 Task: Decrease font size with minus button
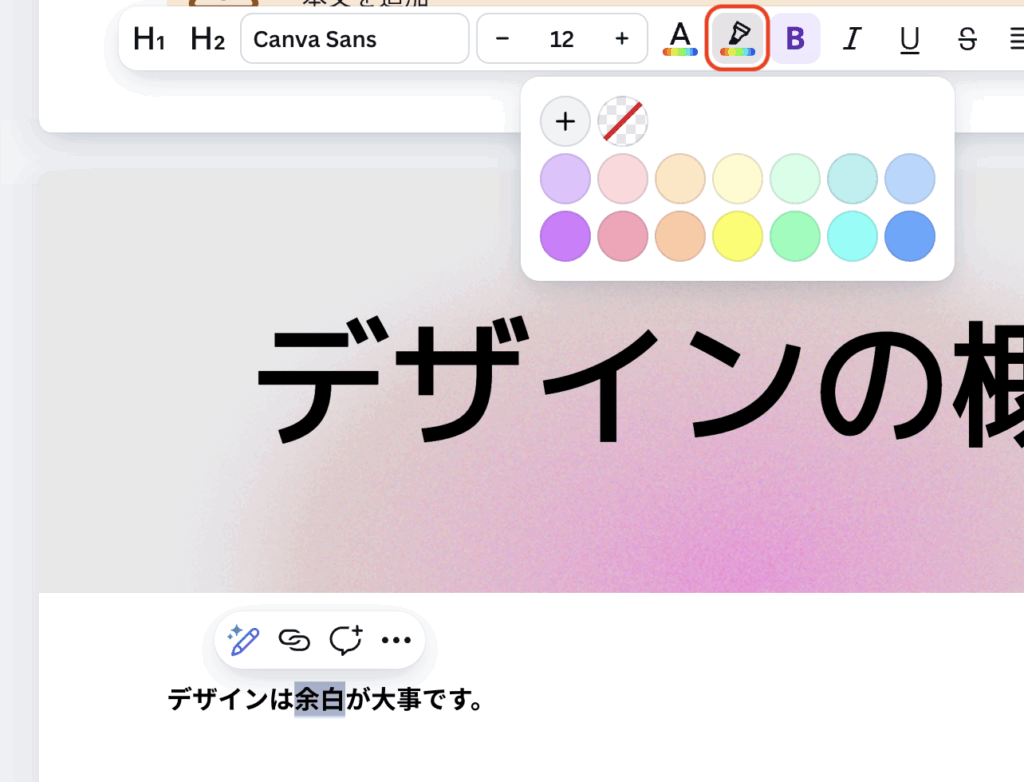click(x=503, y=39)
